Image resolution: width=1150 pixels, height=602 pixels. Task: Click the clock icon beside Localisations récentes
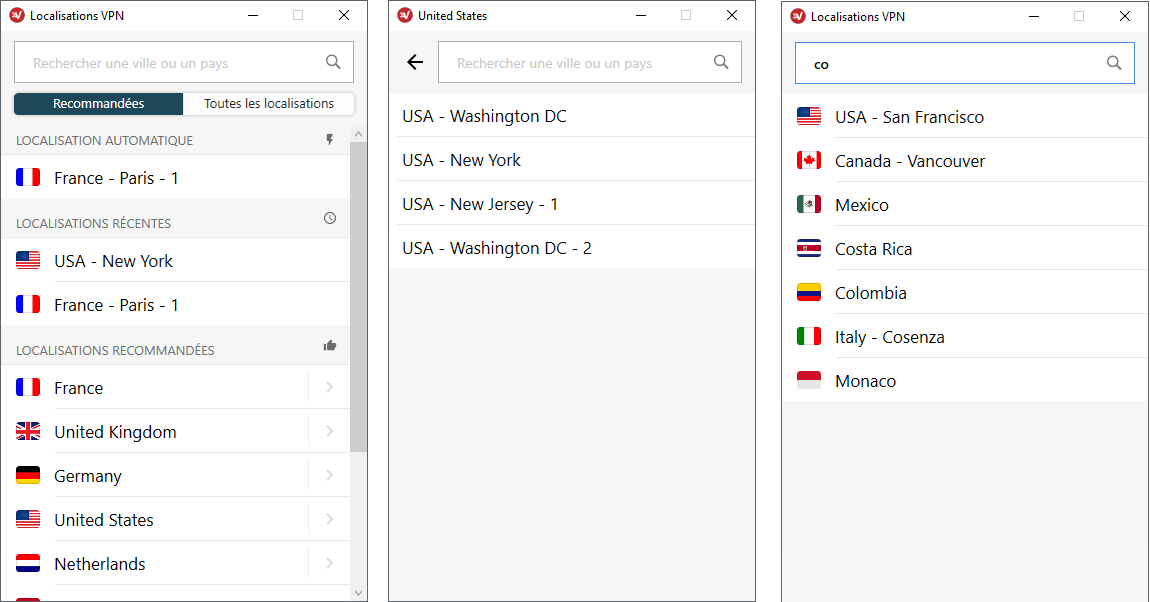click(330, 219)
